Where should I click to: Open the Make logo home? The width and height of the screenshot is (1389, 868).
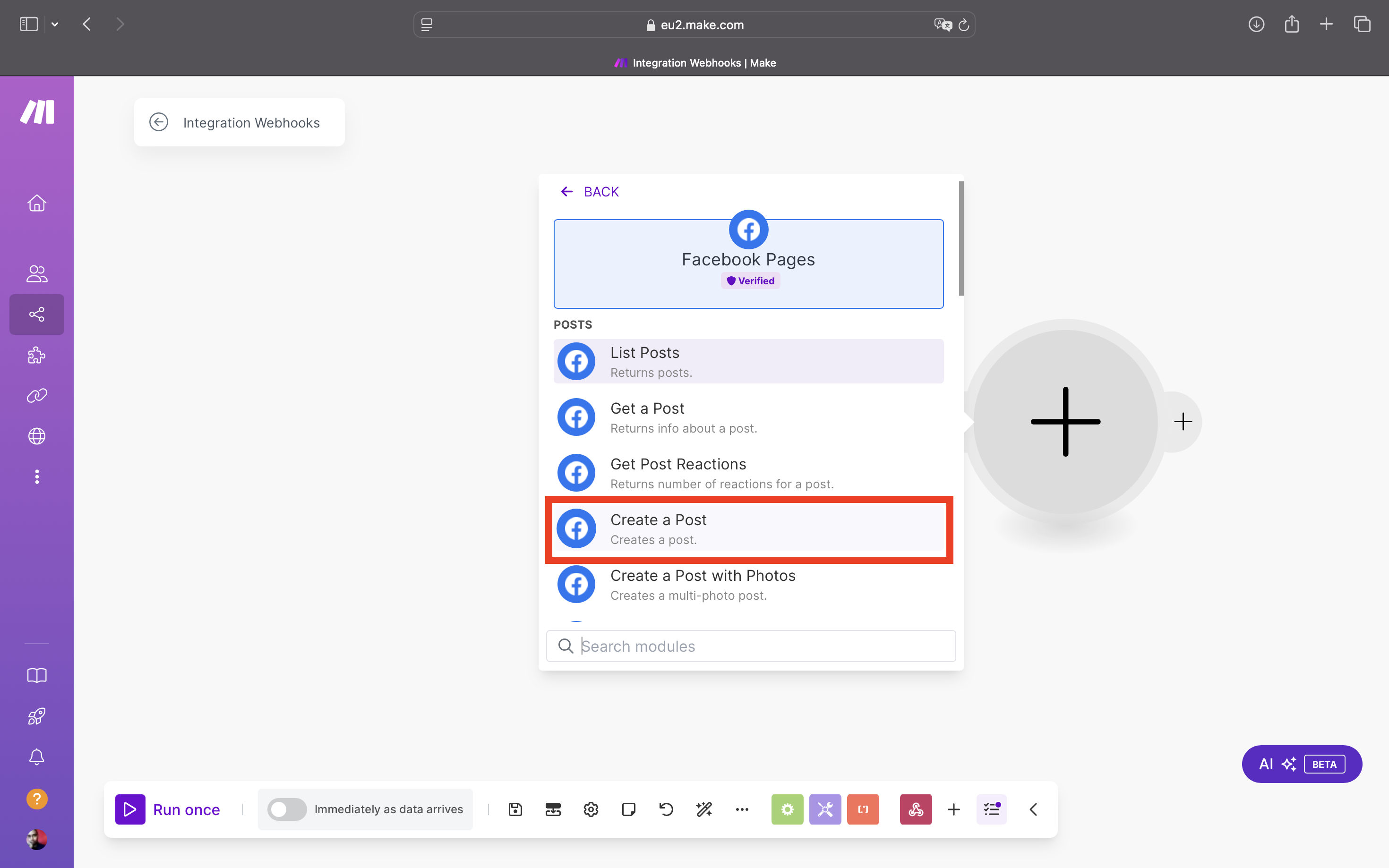tap(37, 111)
